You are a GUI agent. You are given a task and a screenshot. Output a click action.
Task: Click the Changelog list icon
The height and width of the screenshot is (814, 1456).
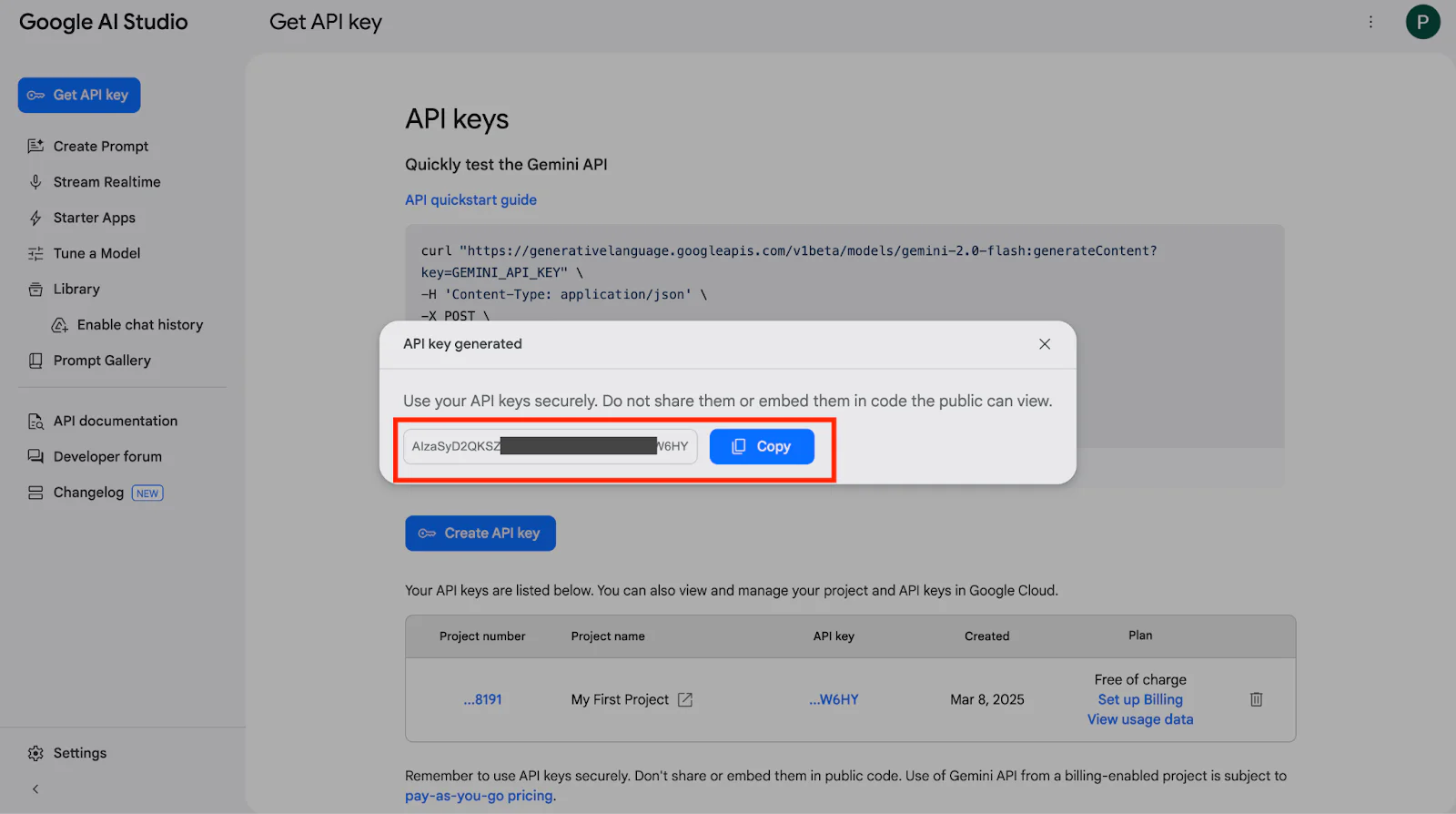pyautogui.click(x=35, y=493)
